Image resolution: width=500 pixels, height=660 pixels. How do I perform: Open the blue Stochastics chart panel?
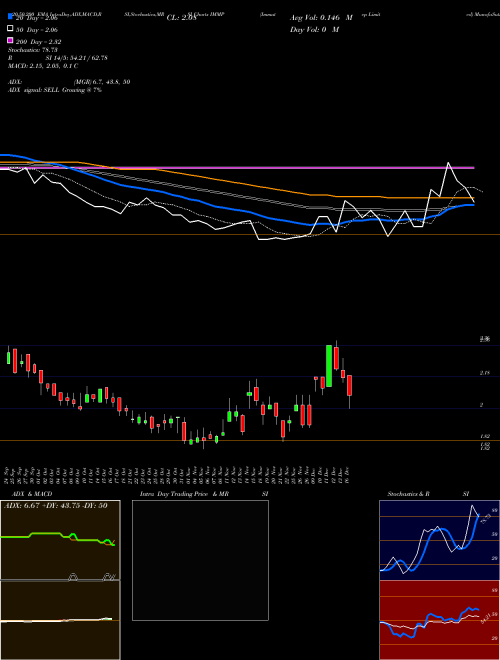point(439,540)
